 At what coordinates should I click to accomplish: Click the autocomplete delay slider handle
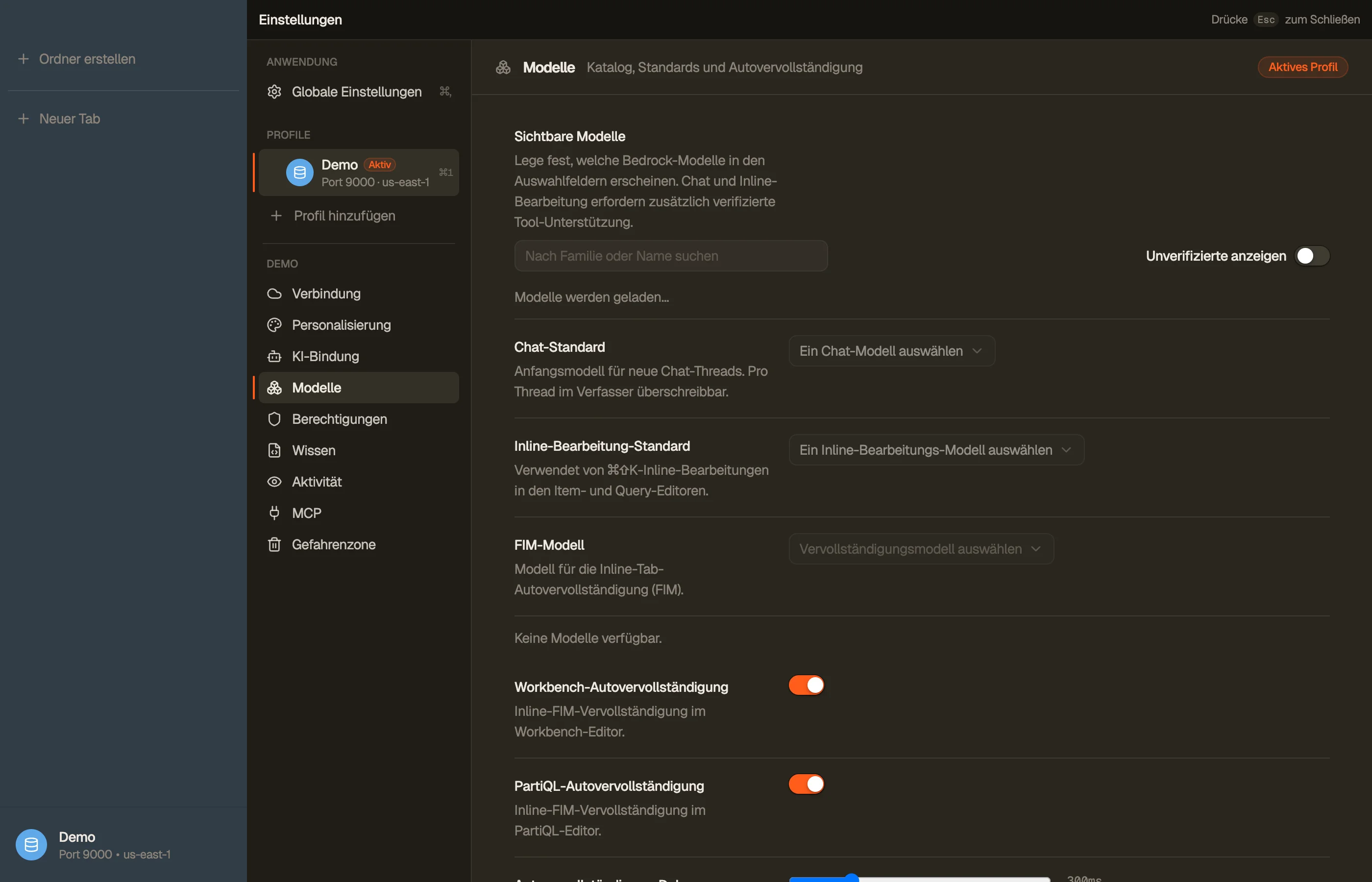852,878
